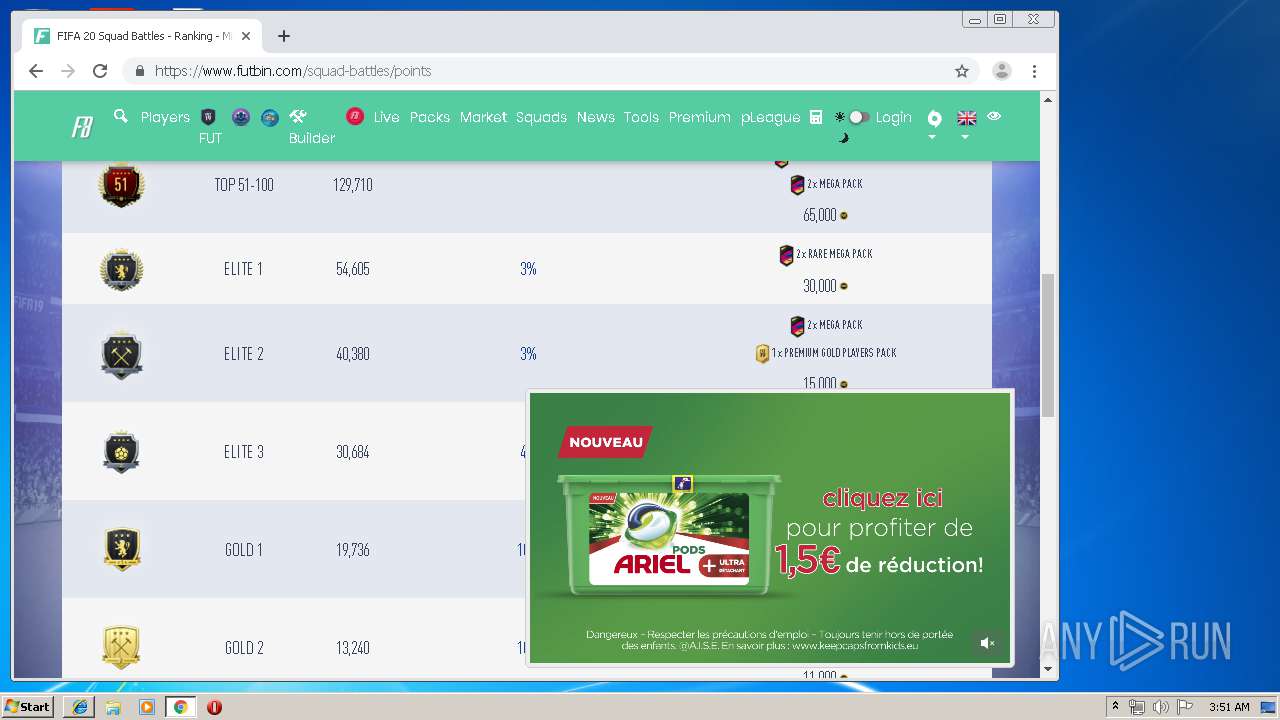Open the Packs menu

click(430, 117)
